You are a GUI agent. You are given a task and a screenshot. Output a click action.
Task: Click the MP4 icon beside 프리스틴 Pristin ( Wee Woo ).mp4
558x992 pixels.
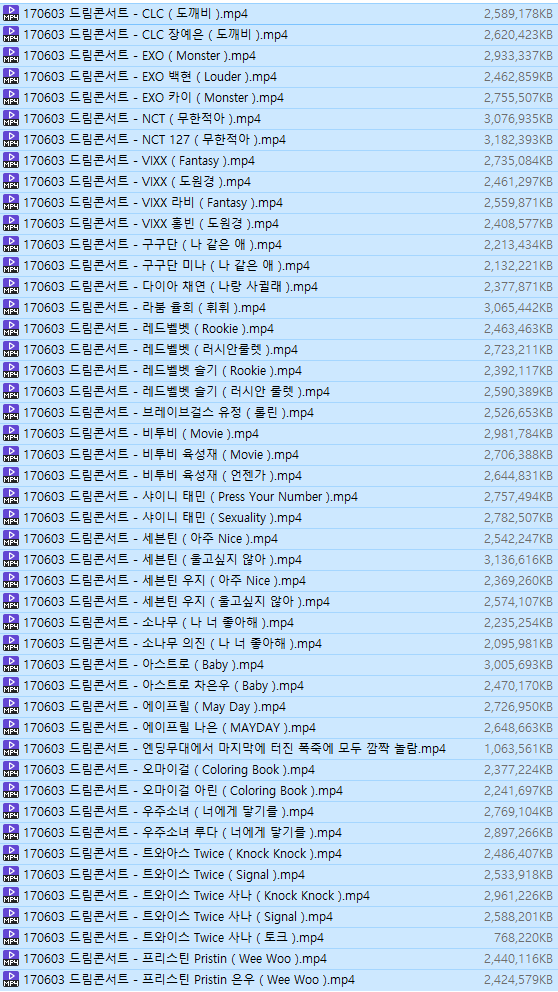(x=11, y=958)
